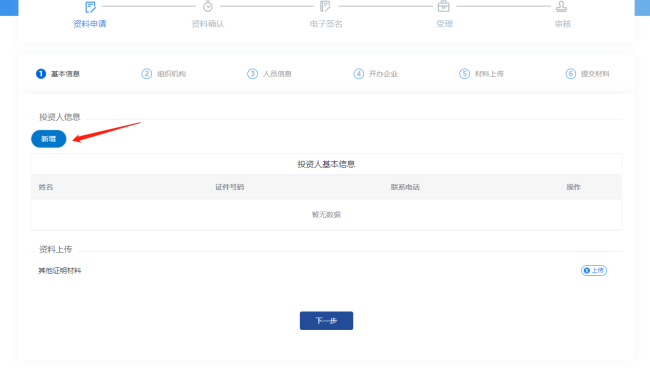Click the 操作 column header

click(x=573, y=187)
